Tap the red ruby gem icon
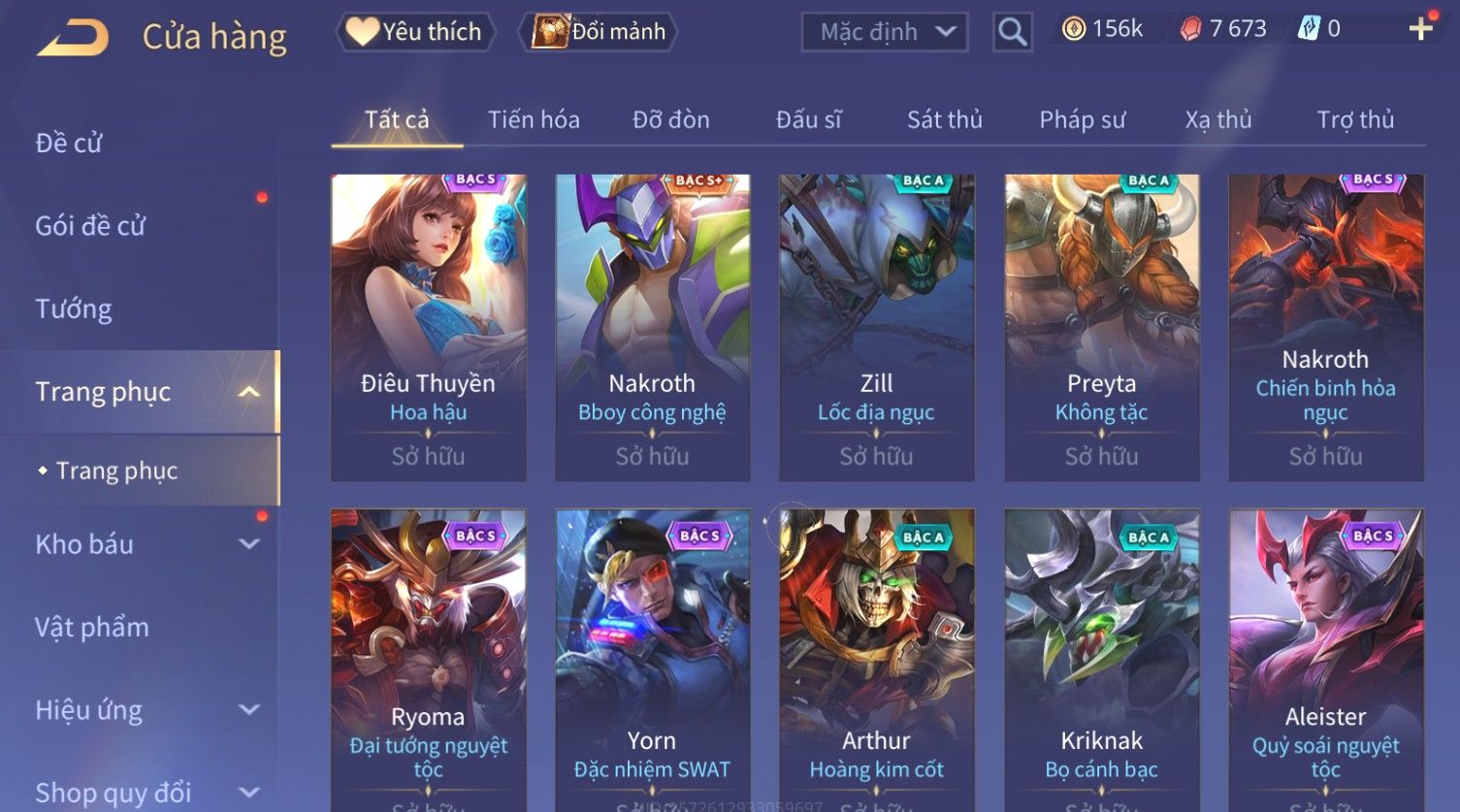1460x812 pixels. (x=1190, y=29)
